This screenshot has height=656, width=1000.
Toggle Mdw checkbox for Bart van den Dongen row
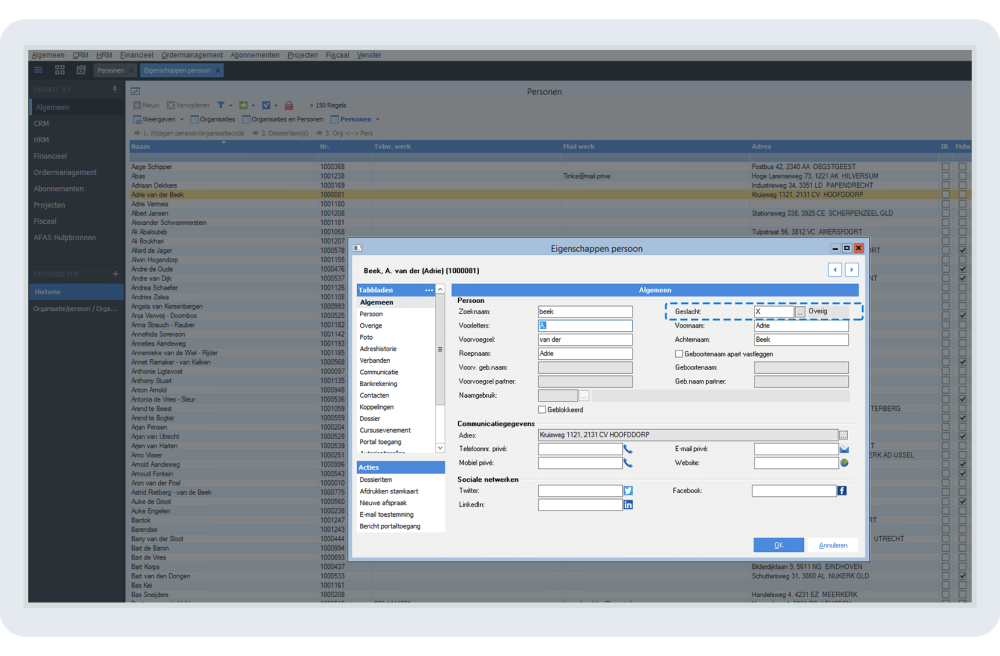coord(962,576)
